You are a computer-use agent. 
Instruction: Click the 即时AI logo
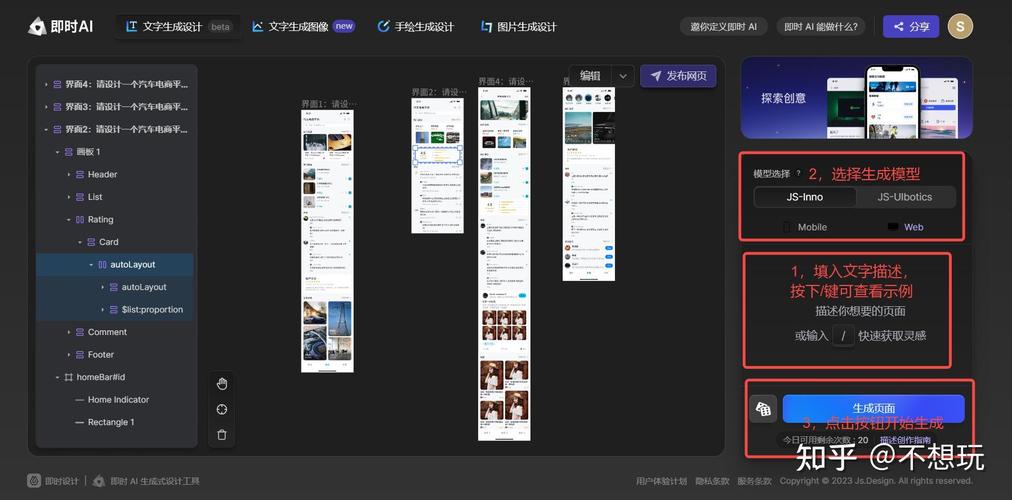(61, 26)
